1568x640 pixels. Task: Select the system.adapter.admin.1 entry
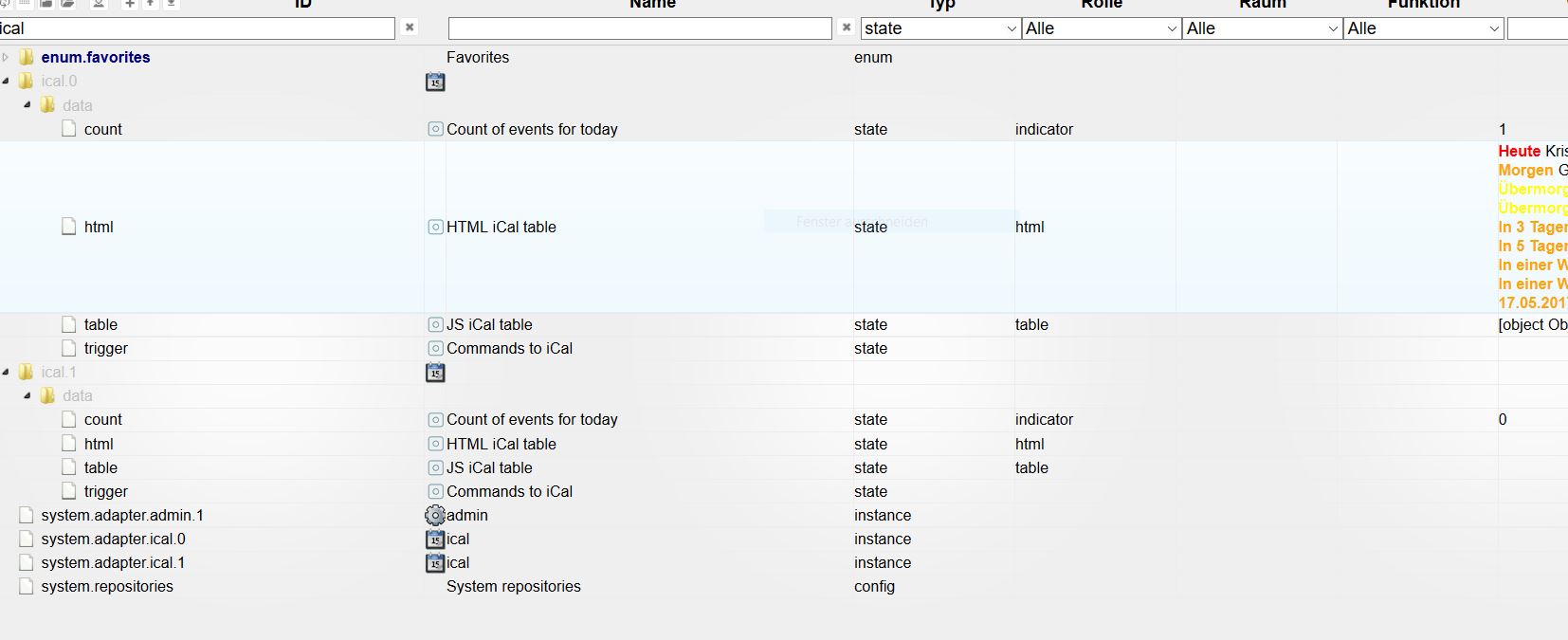(122, 515)
